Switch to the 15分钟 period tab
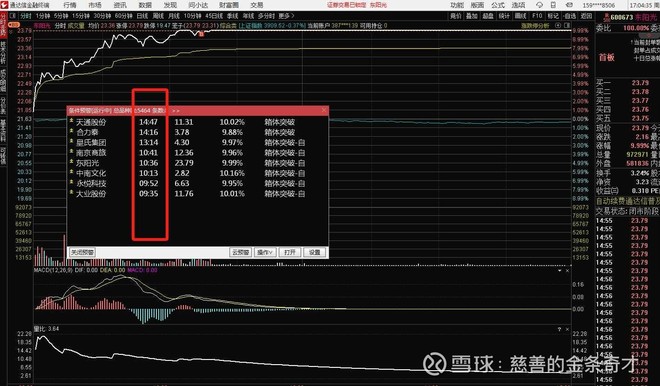The image size is (660, 386). pyautogui.click(x=80, y=16)
